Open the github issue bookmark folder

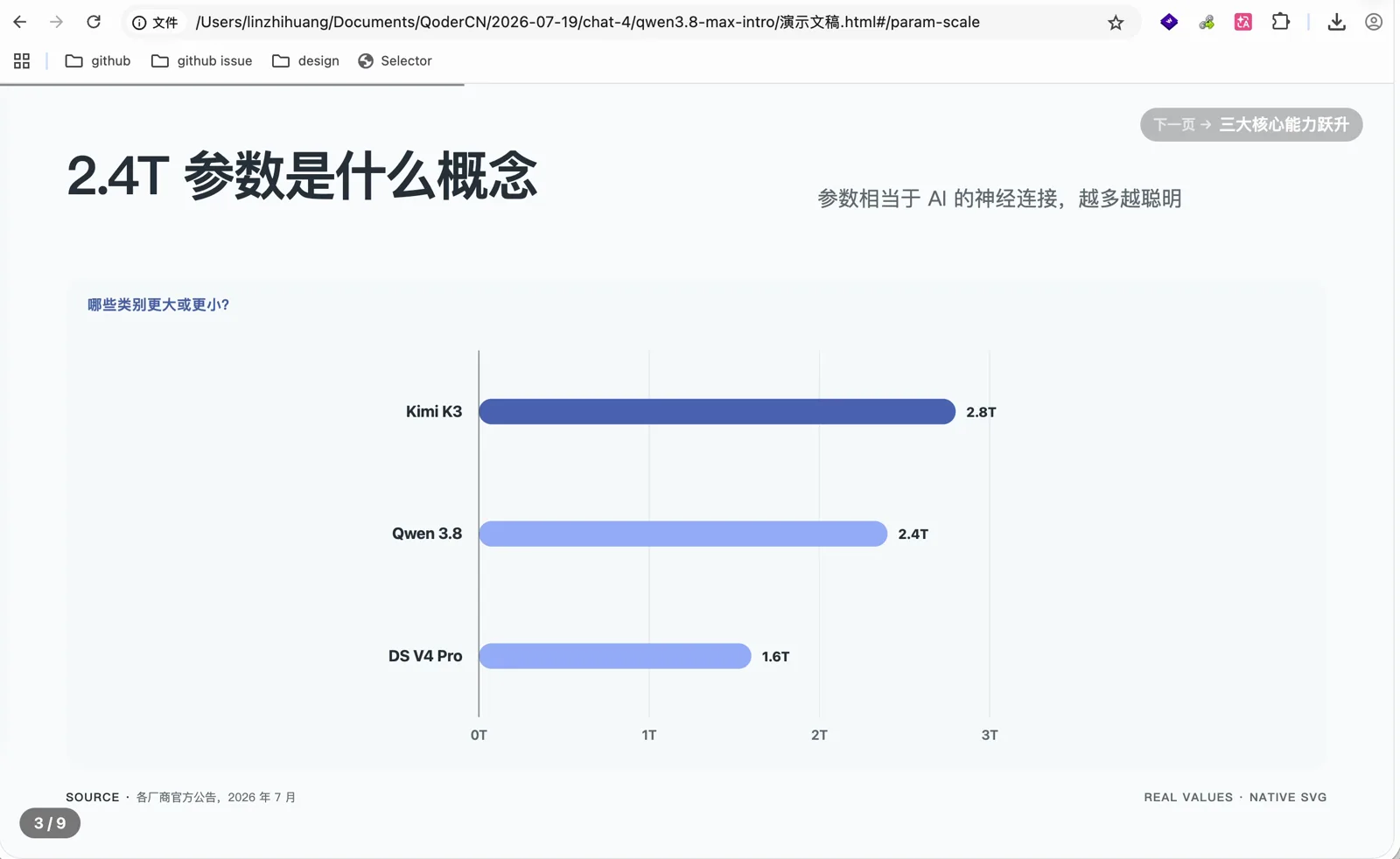pos(202,60)
